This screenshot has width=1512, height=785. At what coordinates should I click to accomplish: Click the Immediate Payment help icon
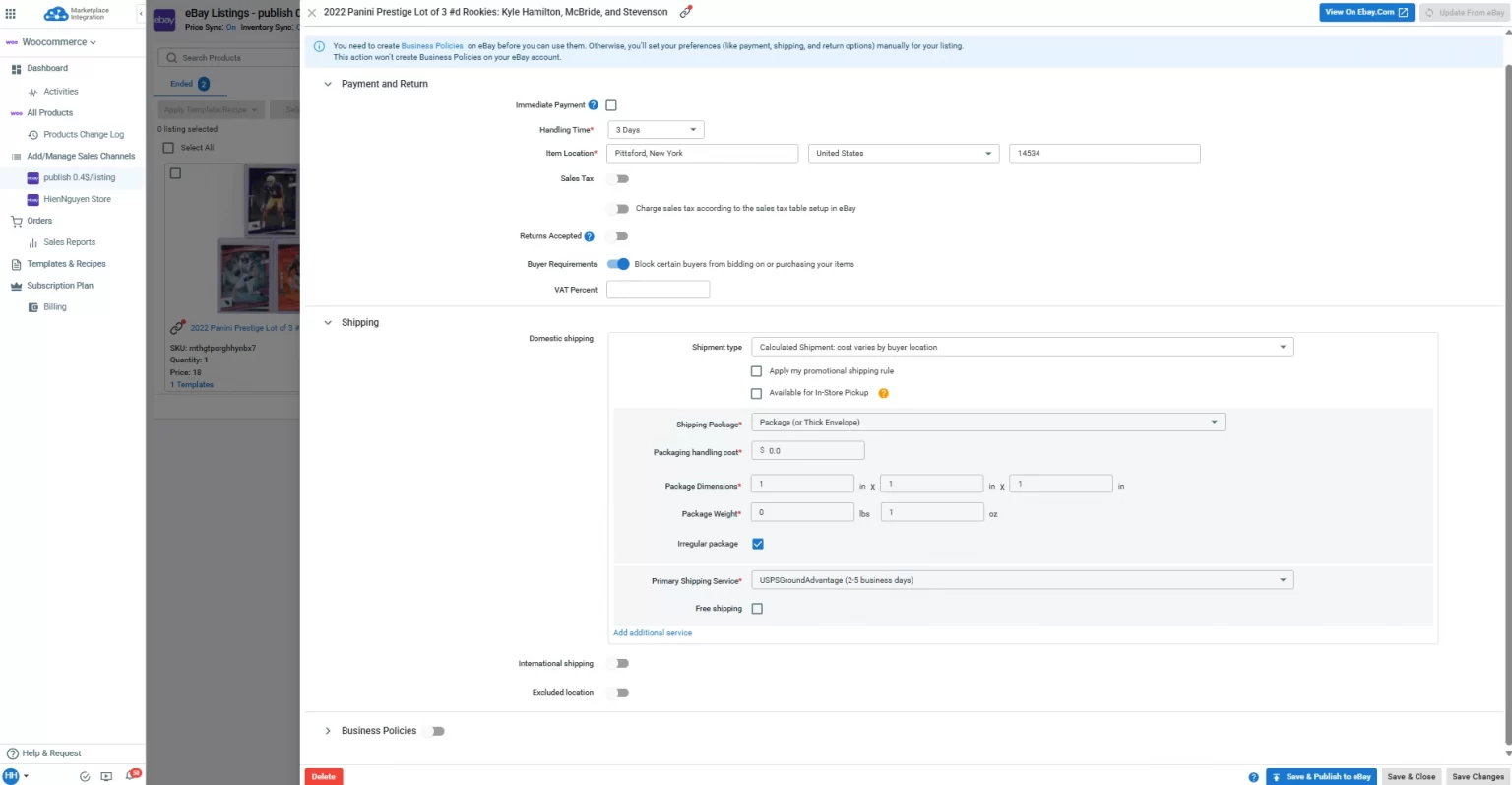pos(594,105)
